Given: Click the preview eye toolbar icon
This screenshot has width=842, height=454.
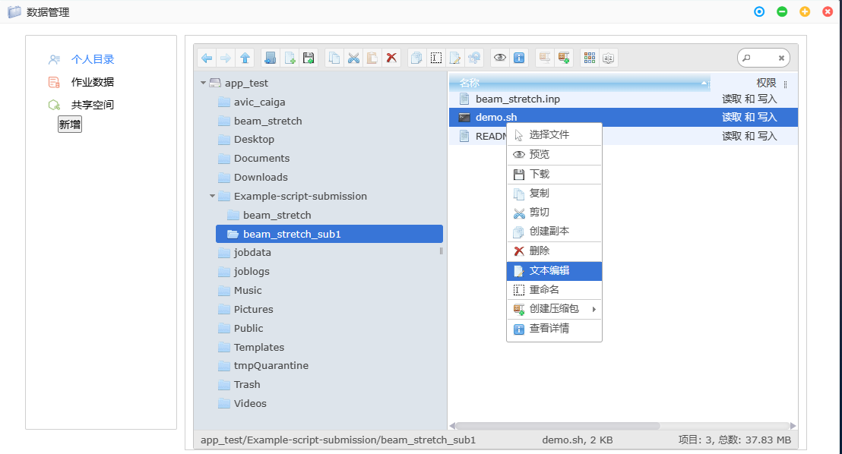Looking at the screenshot, I should (500, 58).
